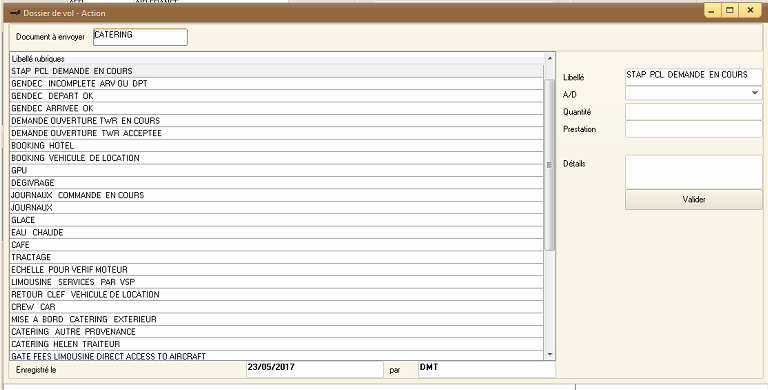
Task: Select row BOOKING HOTEL
Action: (x=277, y=146)
